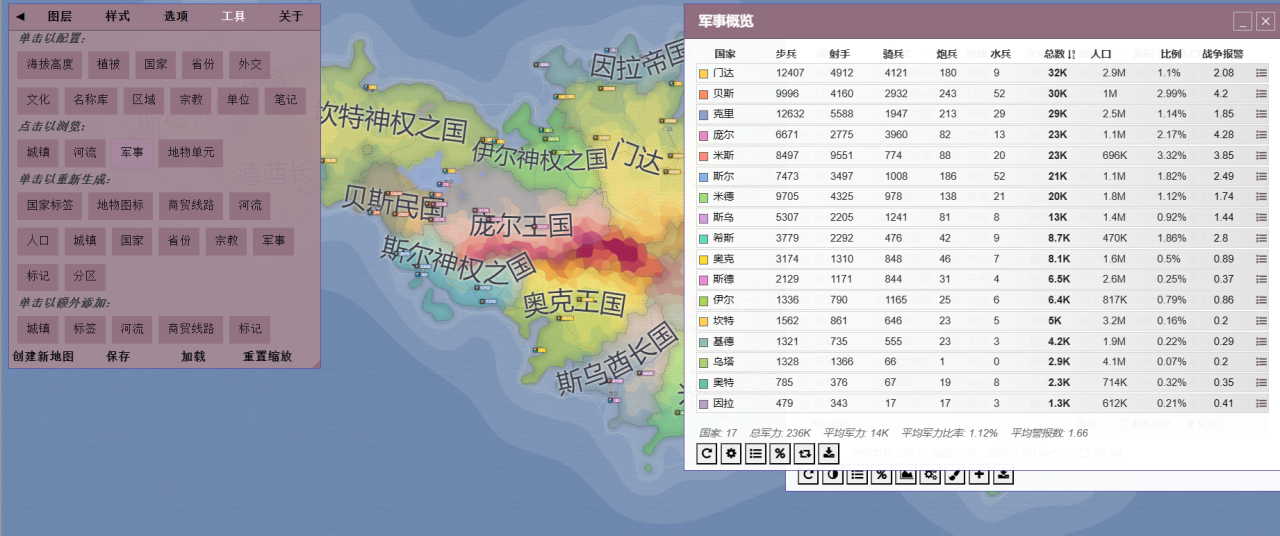Viewport: 1280px width, 536px height.
Task: Click 加载 to load map
Action: tap(193, 356)
